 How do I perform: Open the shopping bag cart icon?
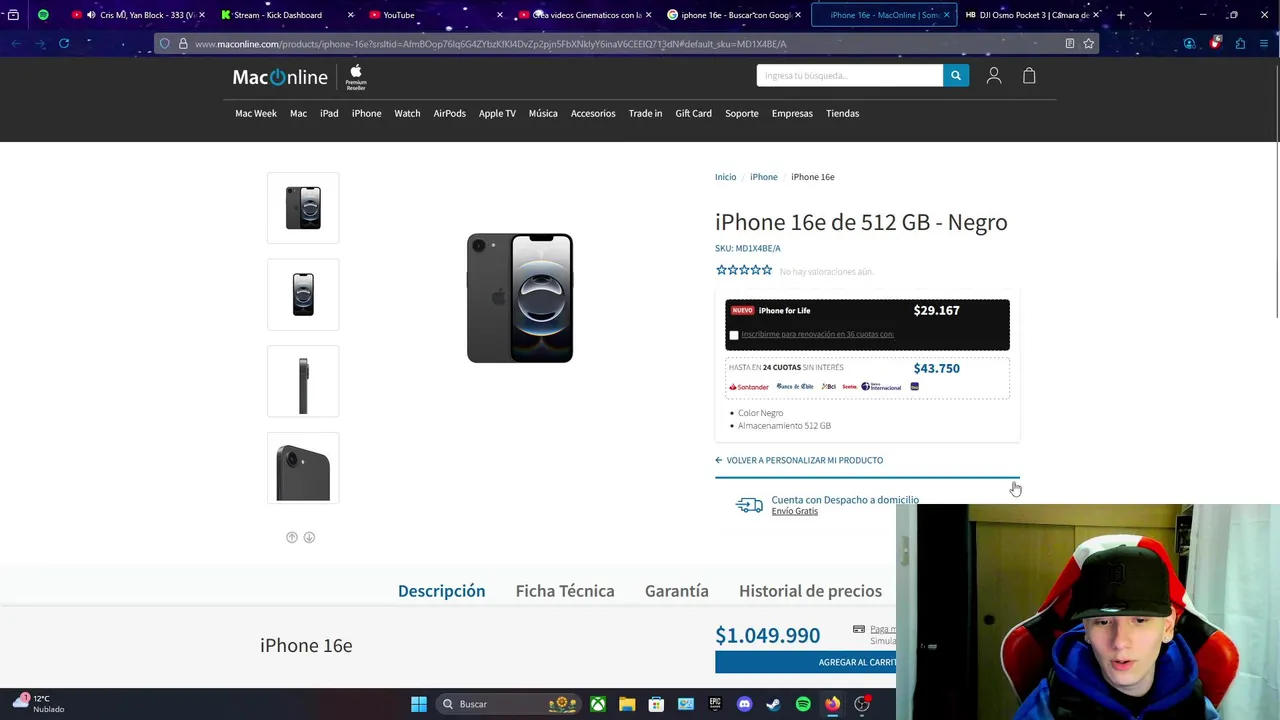click(1029, 75)
